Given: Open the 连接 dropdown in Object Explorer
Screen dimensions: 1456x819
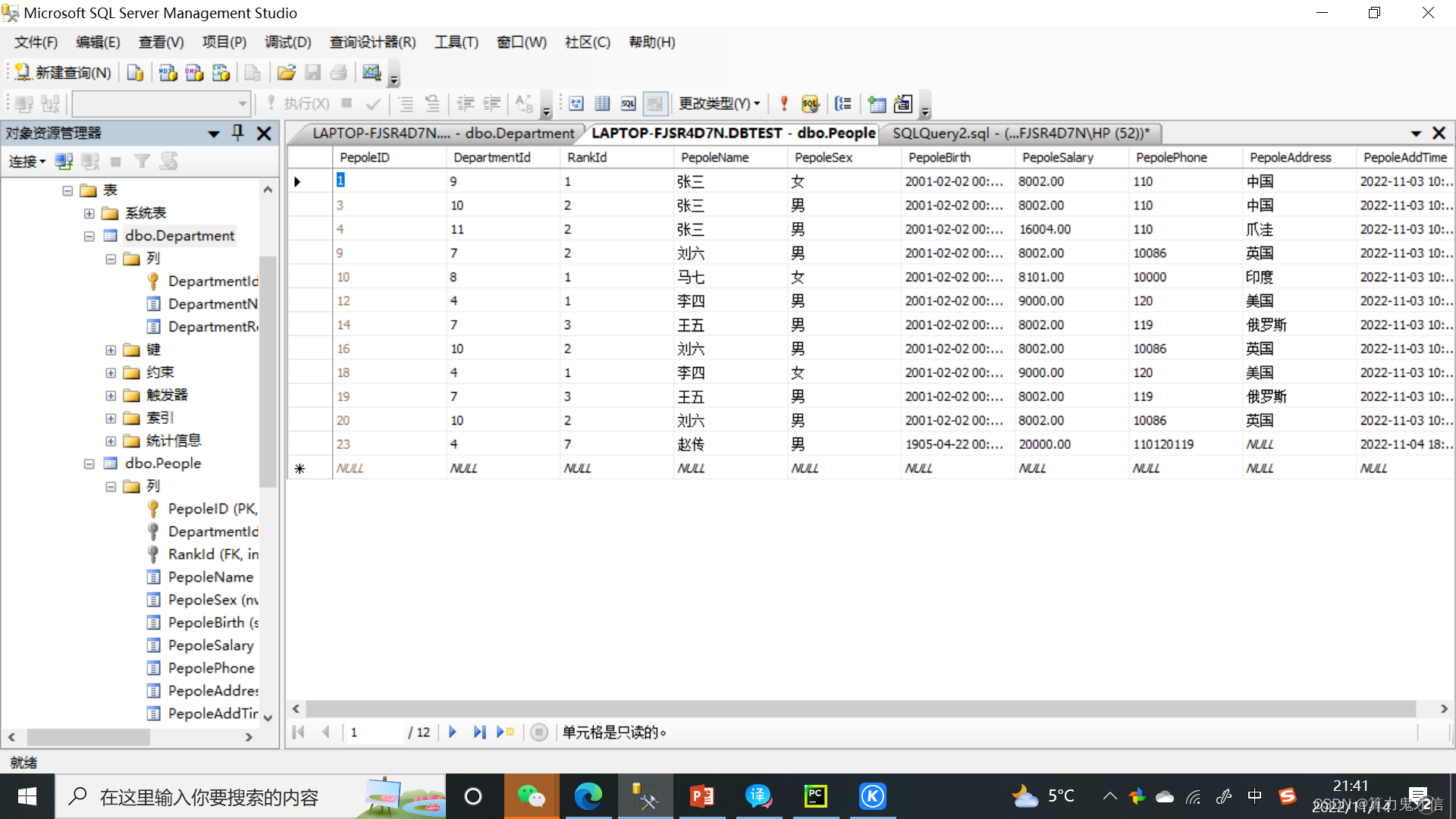Looking at the screenshot, I should point(27,162).
